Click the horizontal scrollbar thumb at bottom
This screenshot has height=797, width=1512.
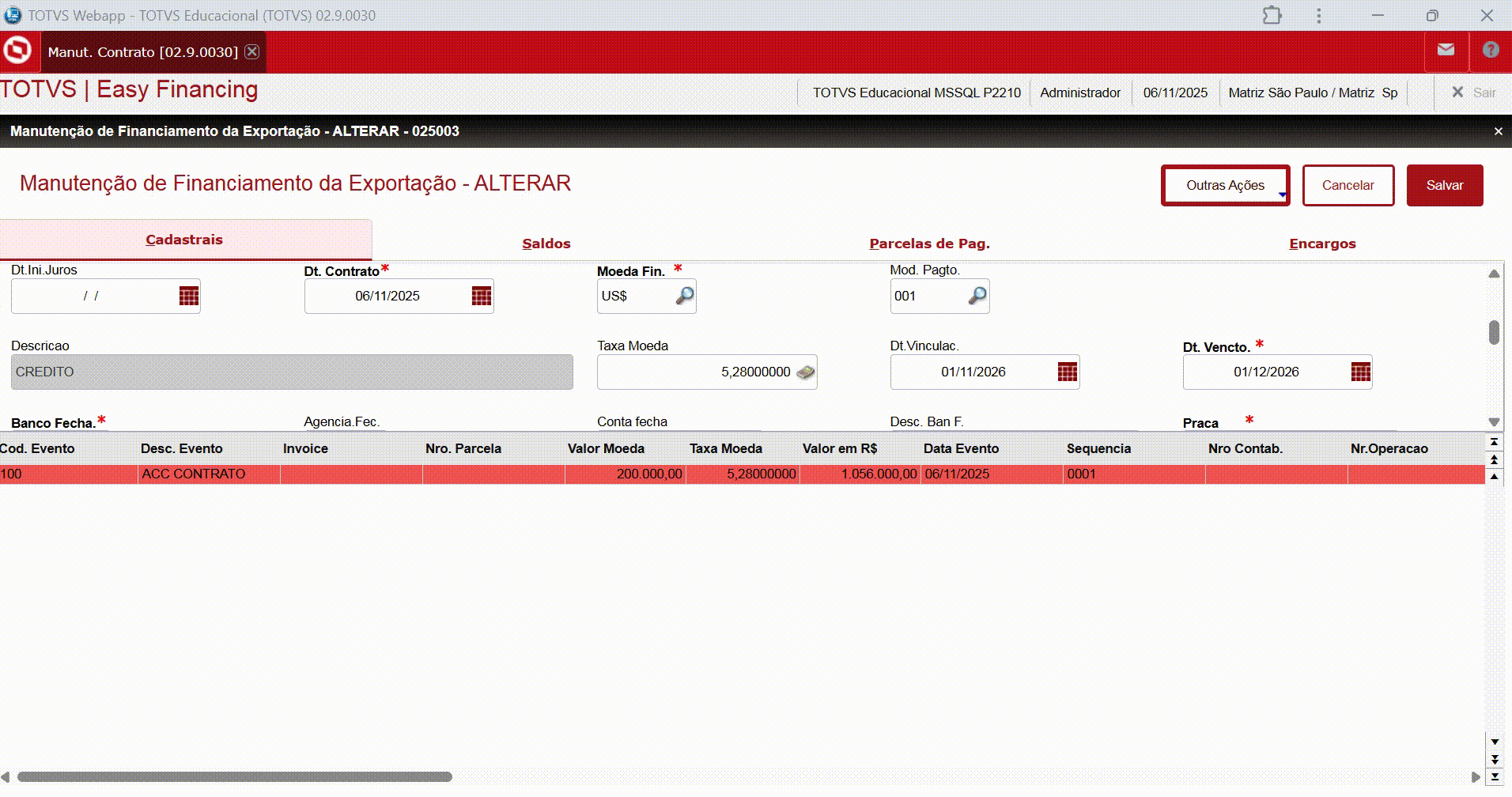[235, 777]
